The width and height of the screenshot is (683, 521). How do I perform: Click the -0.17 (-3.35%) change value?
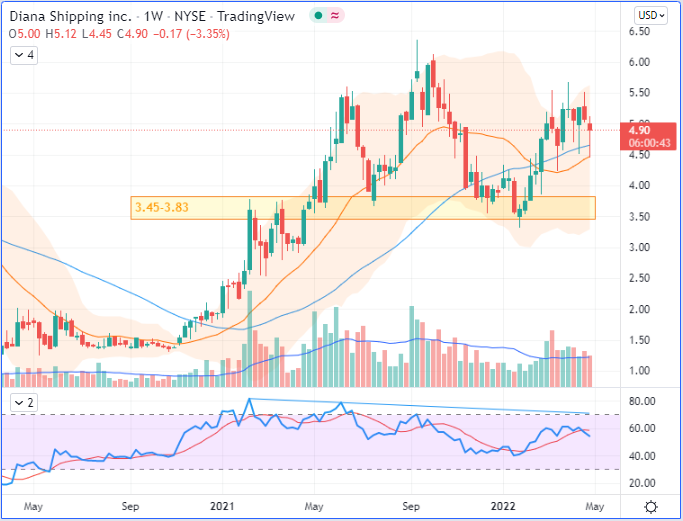click(191, 34)
